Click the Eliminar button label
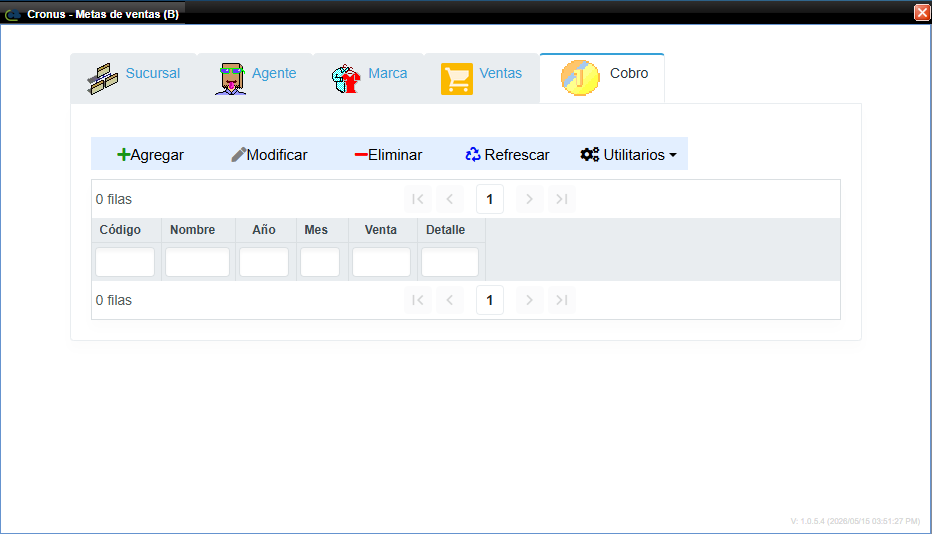Image resolution: width=932 pixels, height=534 pixels. click(x=395, y=155)
